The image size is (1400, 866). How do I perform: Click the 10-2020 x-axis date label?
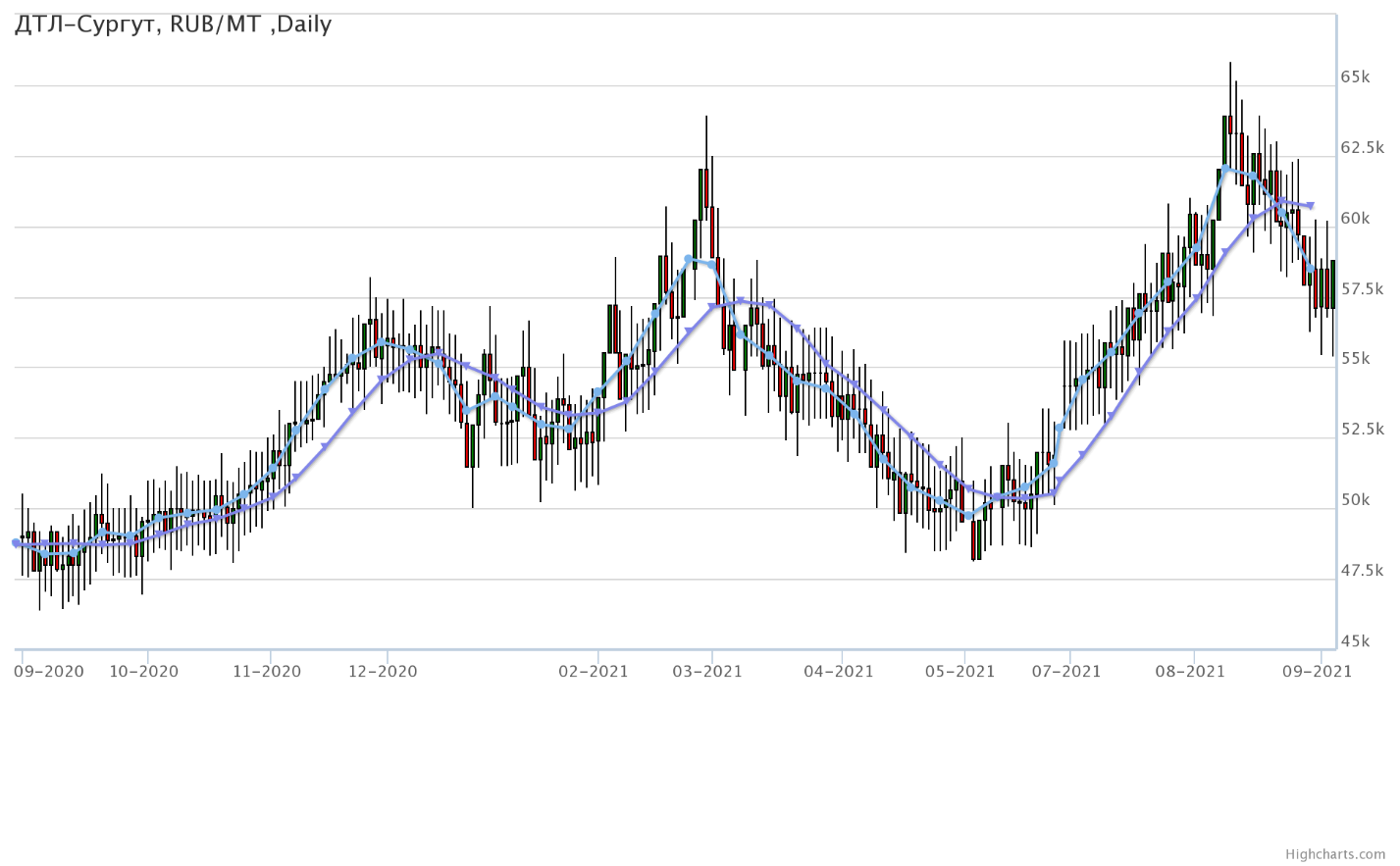[143, 672]
